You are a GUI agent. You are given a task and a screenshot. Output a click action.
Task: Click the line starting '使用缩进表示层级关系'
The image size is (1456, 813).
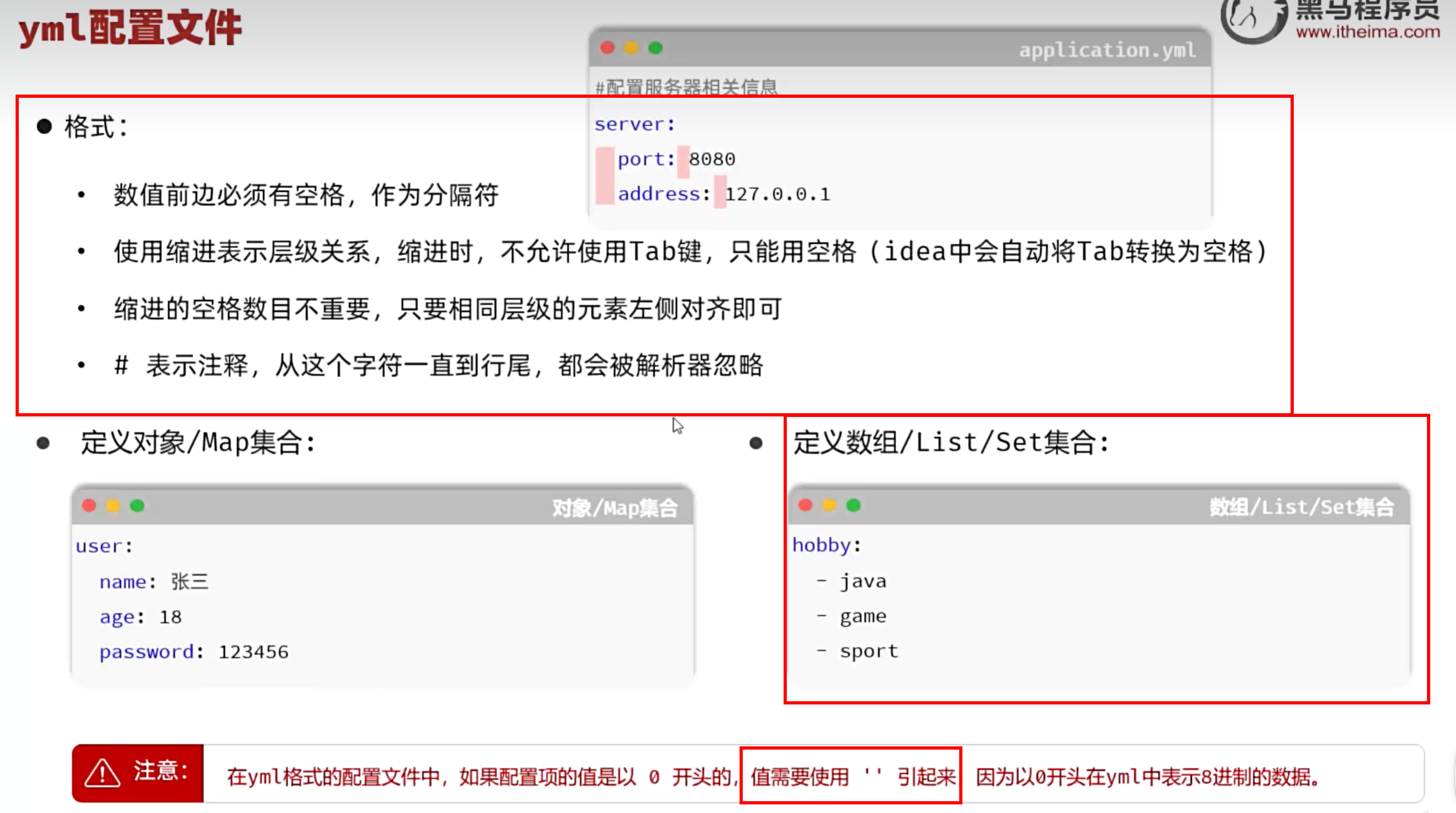tap(691, 251)
